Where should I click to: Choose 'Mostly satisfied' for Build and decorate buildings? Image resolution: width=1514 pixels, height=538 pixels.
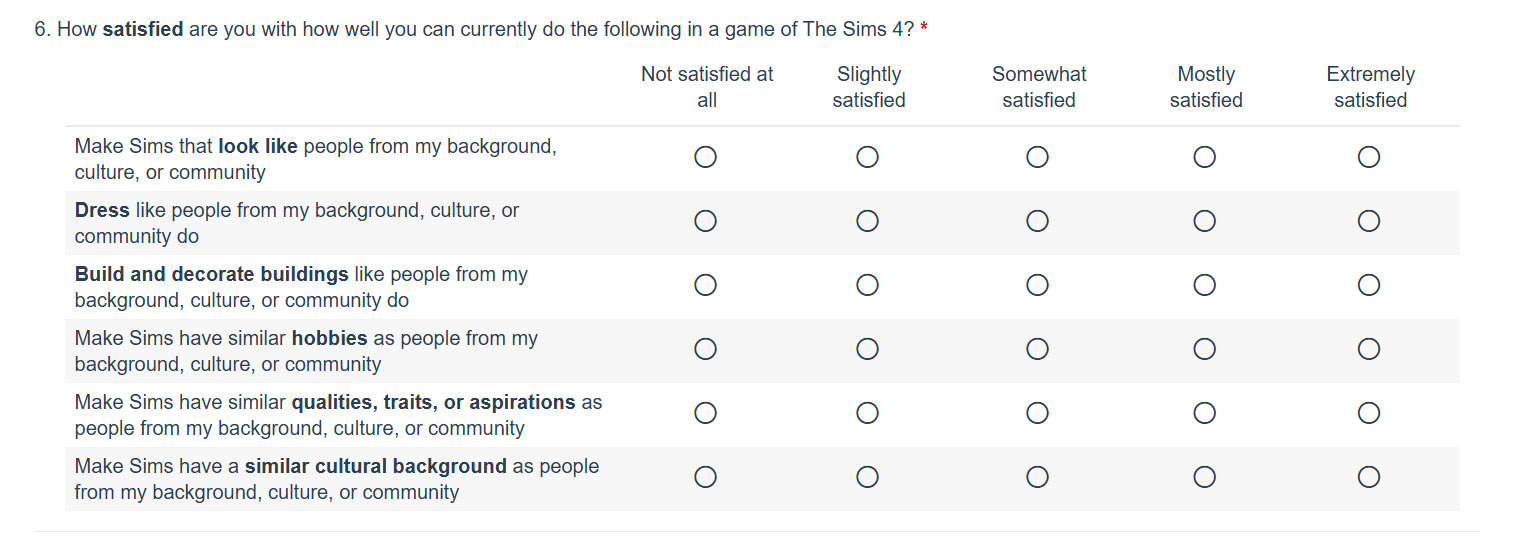click(x=1205, y=285)
